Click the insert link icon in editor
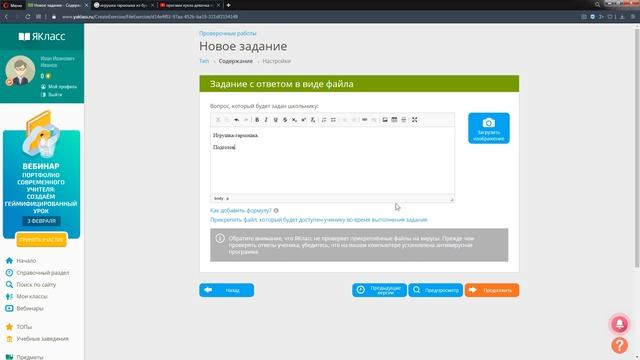Viewport: 640px width, 360px height. 364,120
